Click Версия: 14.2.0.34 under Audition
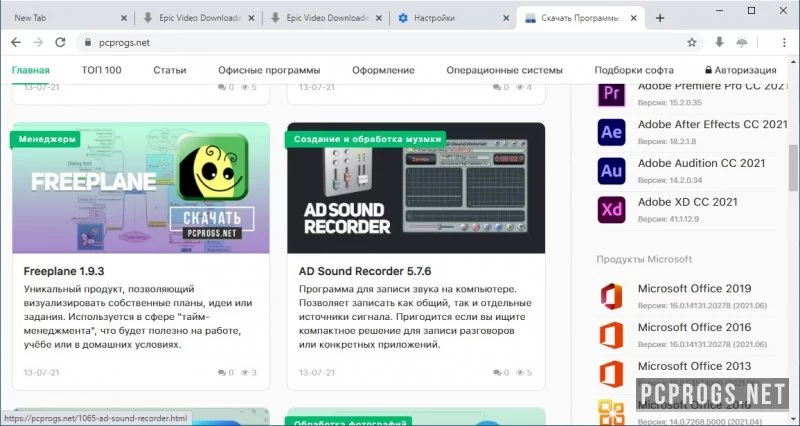The width and height of the screenshot is (800, 426). (x=670, y=180)
